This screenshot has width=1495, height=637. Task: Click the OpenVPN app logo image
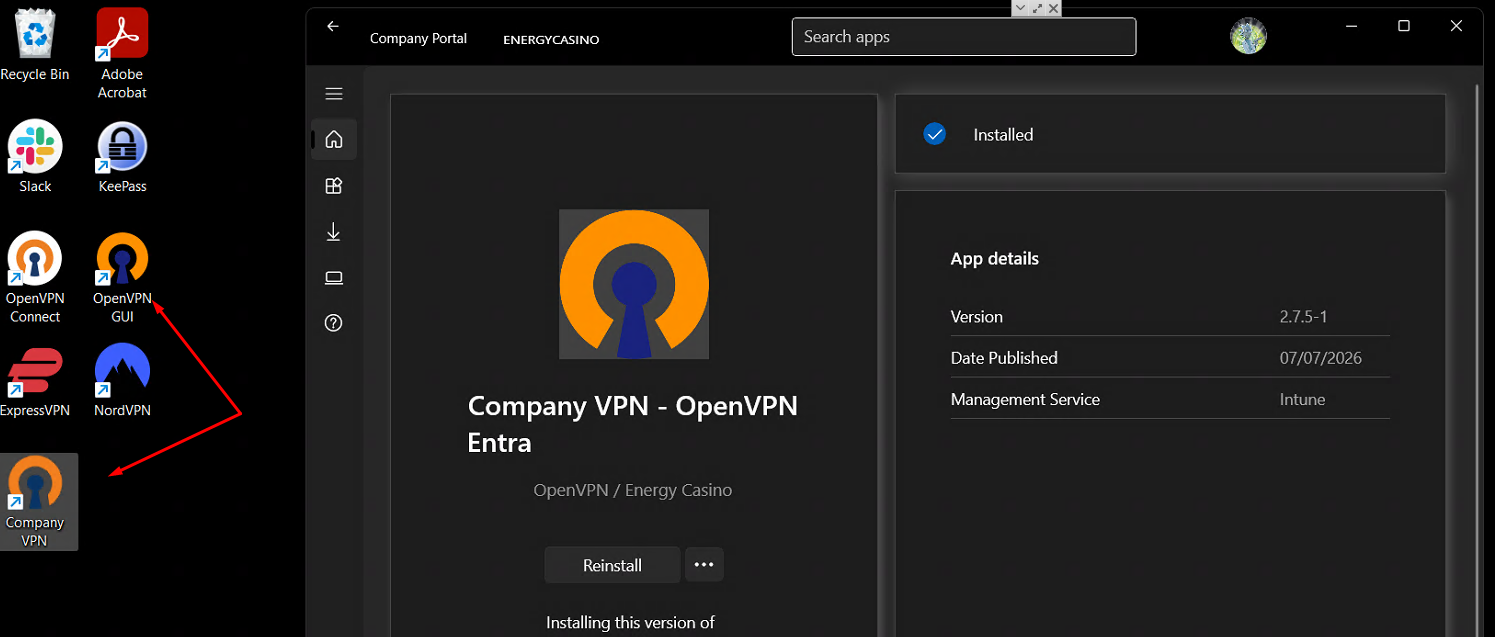pos(634,284)
